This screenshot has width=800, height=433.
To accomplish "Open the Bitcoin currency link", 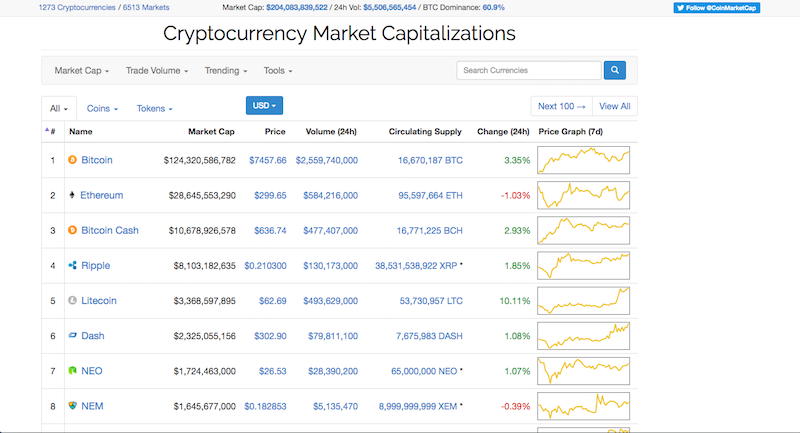I will 97,160.
